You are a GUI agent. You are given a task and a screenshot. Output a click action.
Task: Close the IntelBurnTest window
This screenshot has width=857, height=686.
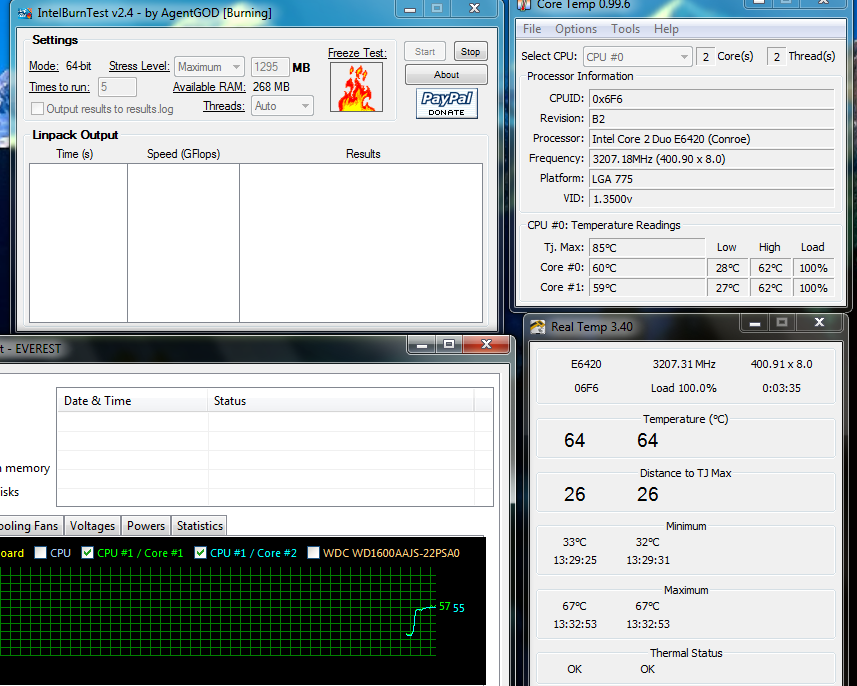[474, 9]
